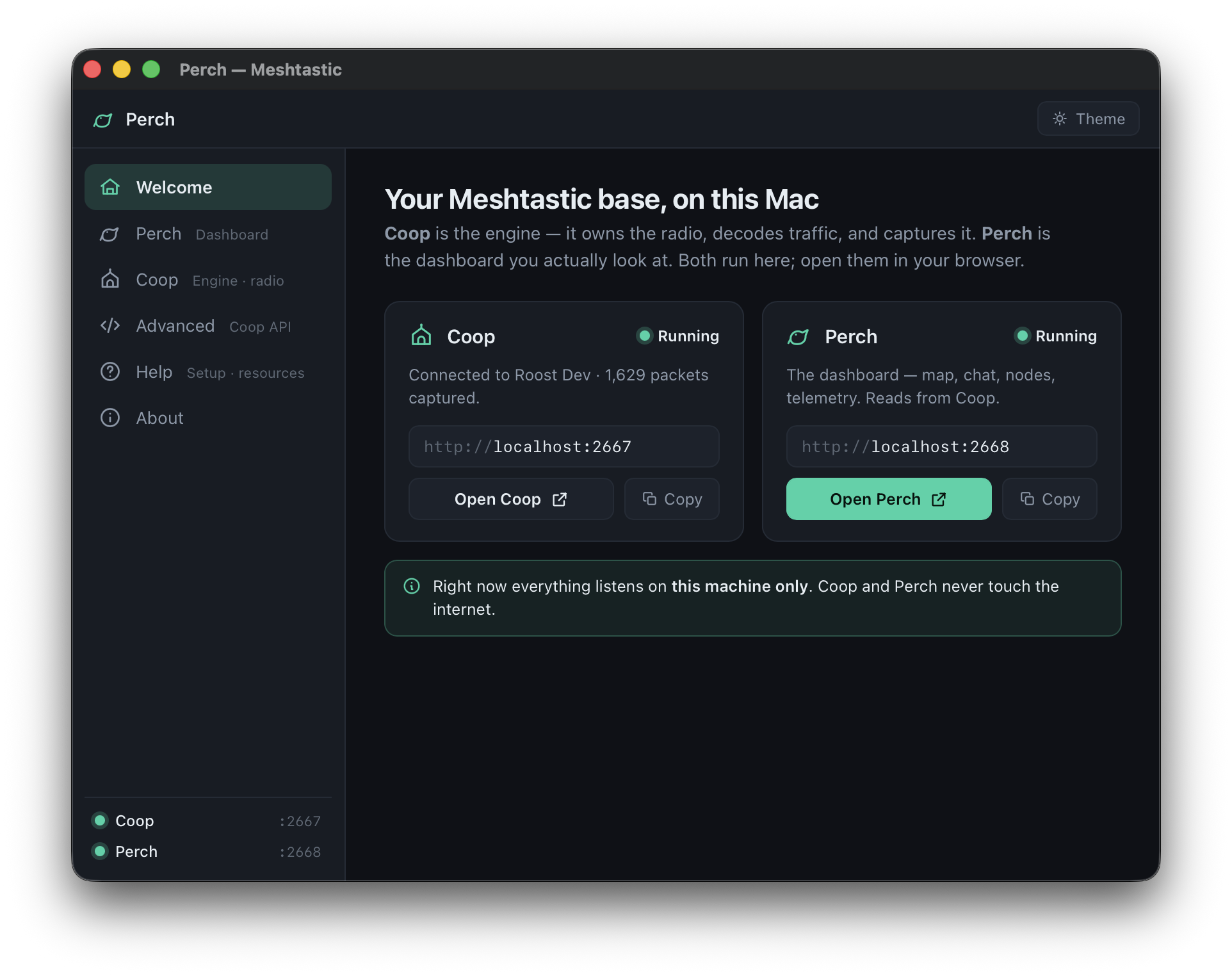This screenshot has height=976, width=1232.
Task: Click the Welcome home icon in sidebar
Action: click(110, 187)
